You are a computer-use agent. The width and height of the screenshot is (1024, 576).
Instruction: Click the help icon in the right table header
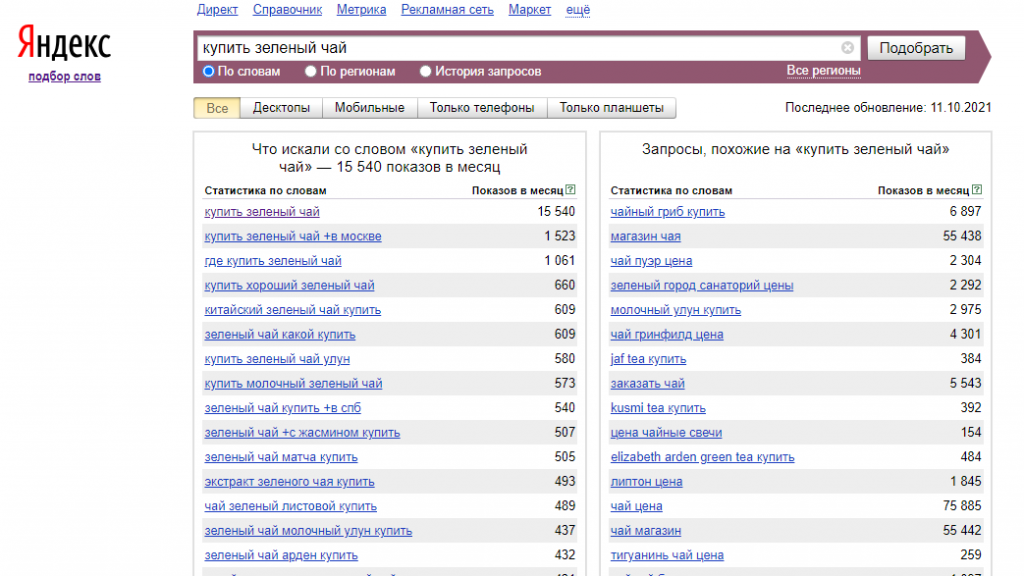(976, 189)
